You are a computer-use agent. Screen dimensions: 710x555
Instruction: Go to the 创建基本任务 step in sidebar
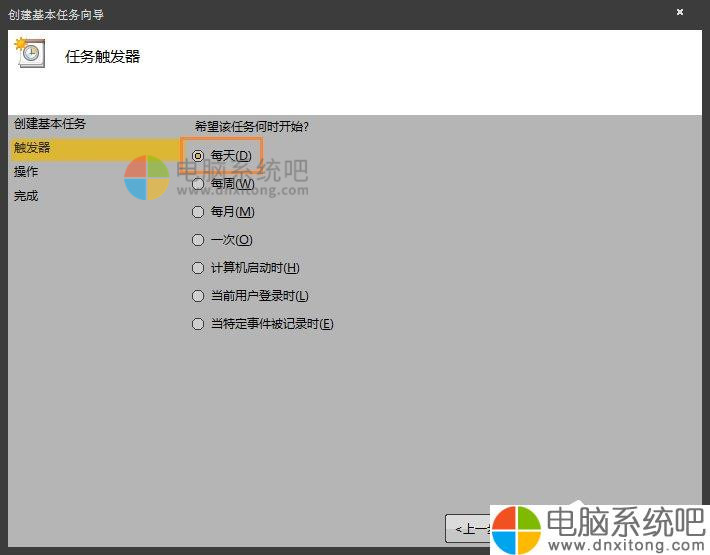tap(50, 124)
